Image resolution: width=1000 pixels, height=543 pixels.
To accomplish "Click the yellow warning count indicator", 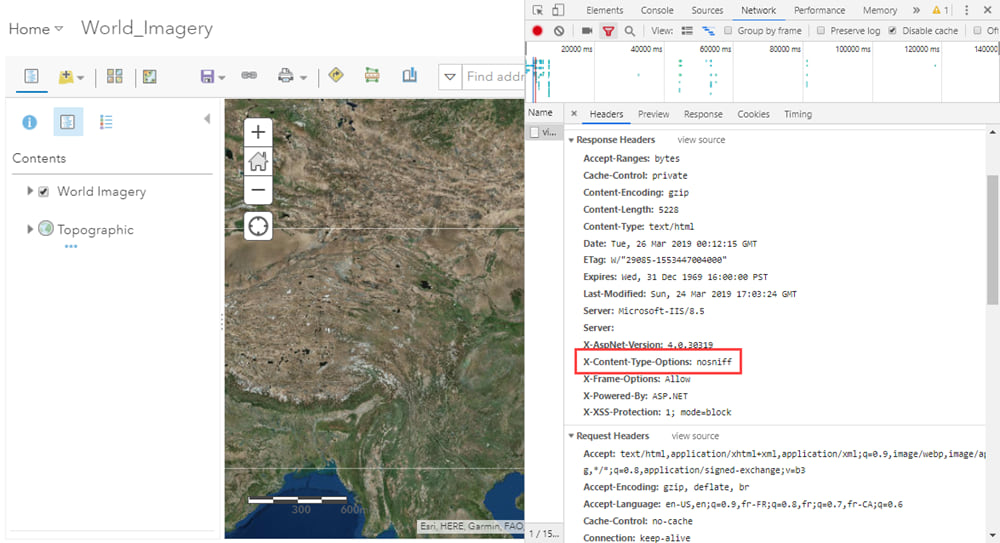I will coord(940,10).
